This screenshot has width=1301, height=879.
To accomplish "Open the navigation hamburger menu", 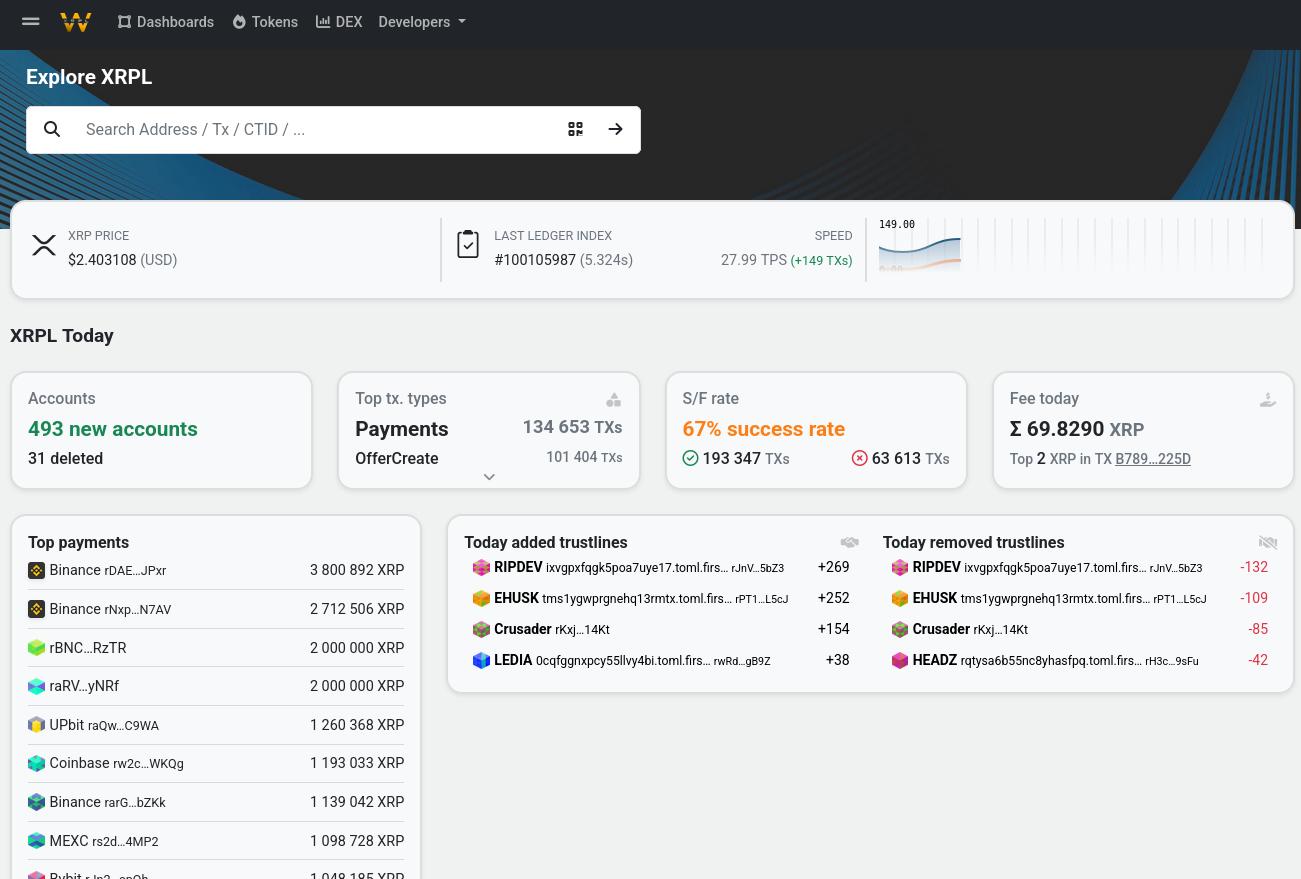I will coord(30,21).
